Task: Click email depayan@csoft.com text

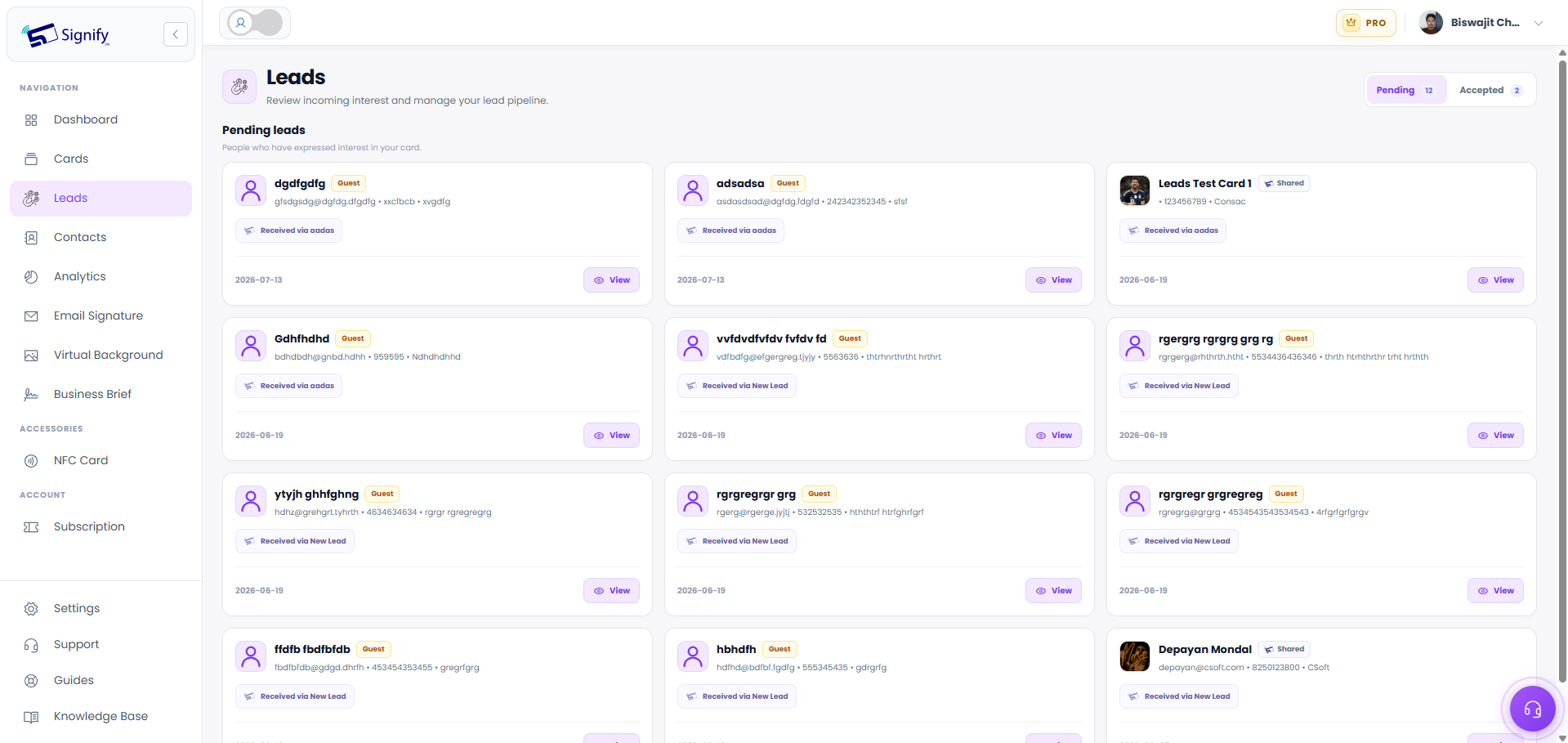Action: click(x=1201, y=668)
